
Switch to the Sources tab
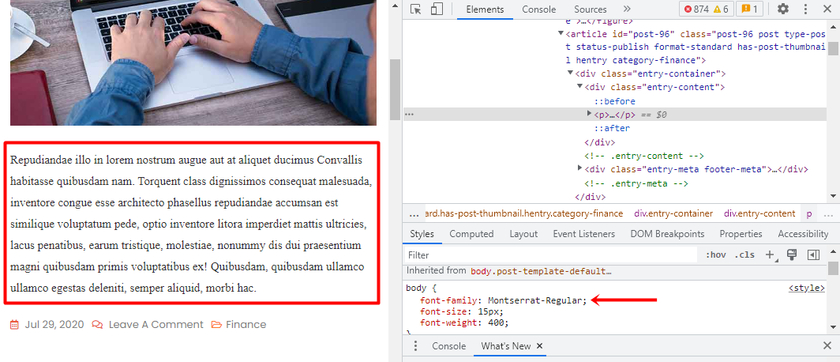[x=590, y=9]
